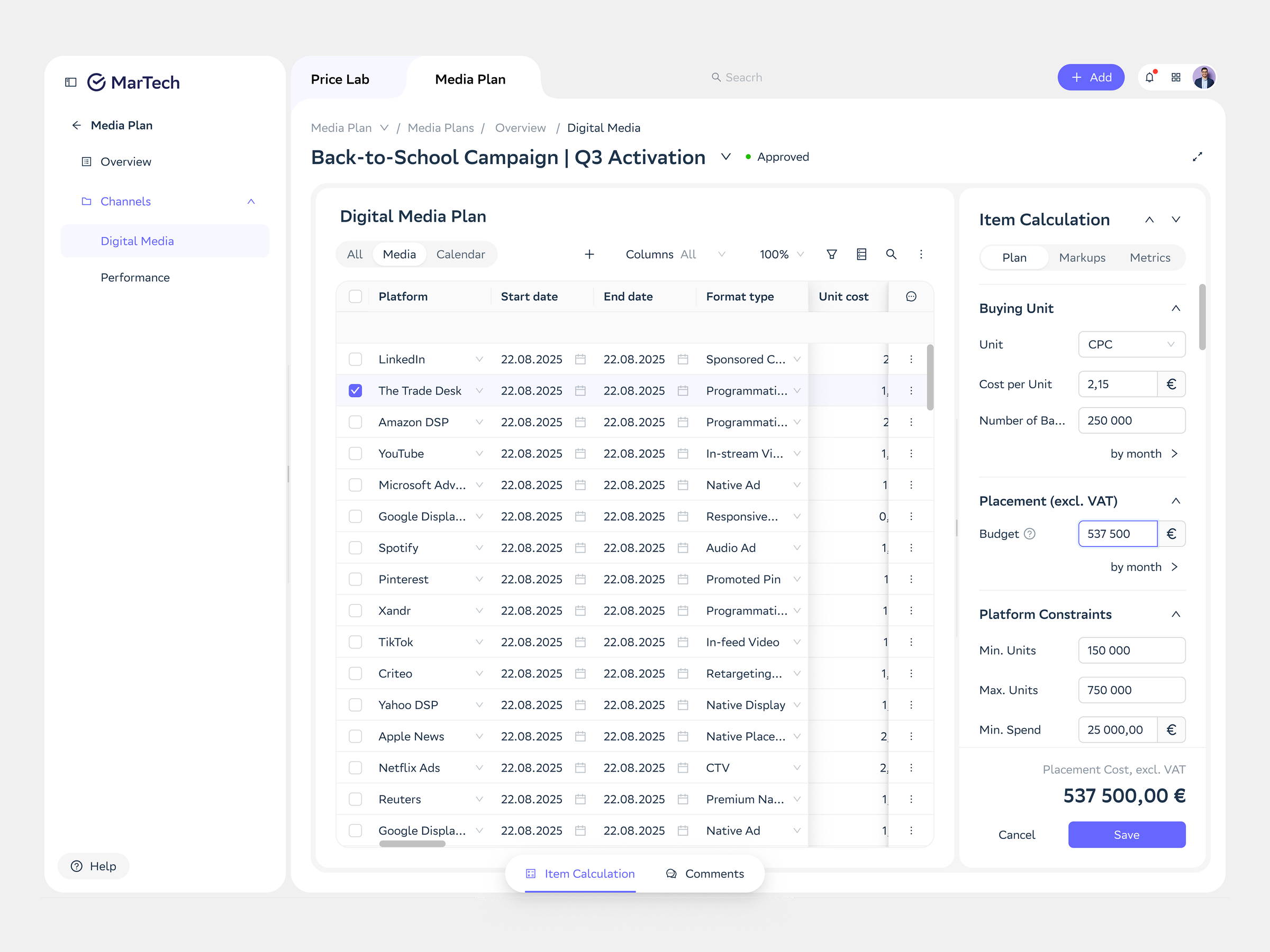The width and height of the screenshot is (1270, 952).
Task: Open the Help button
Action: (x=94, y=866)
